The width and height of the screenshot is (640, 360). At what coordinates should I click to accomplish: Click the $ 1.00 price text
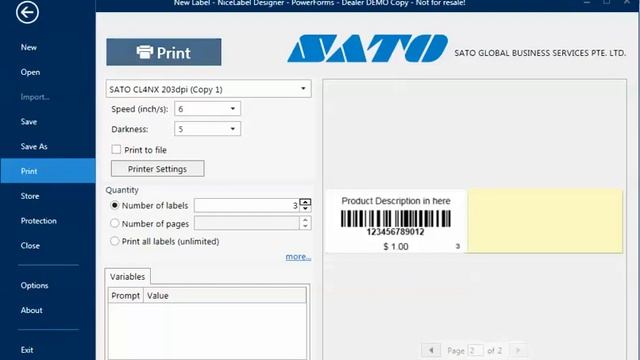point(396,247)
